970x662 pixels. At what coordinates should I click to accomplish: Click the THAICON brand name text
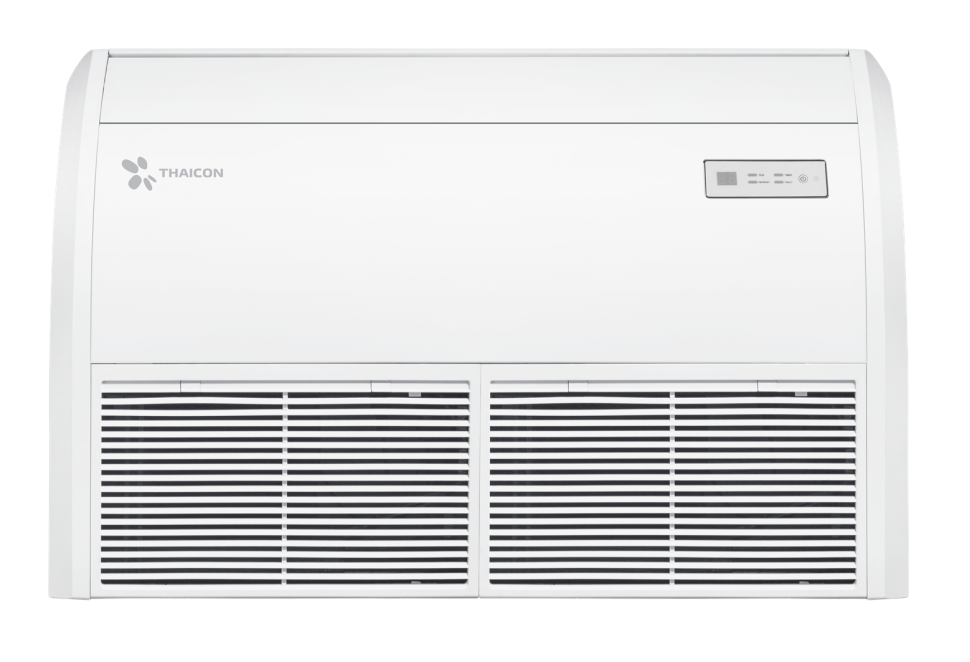tap(192, 173)
